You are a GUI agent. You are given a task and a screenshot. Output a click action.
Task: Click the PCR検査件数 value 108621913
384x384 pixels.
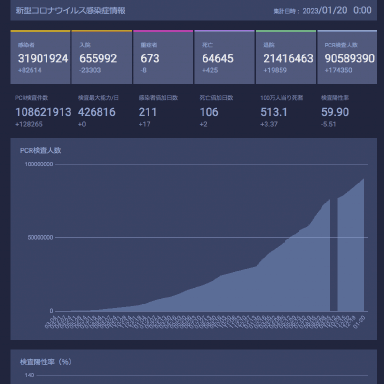[43, 112]
